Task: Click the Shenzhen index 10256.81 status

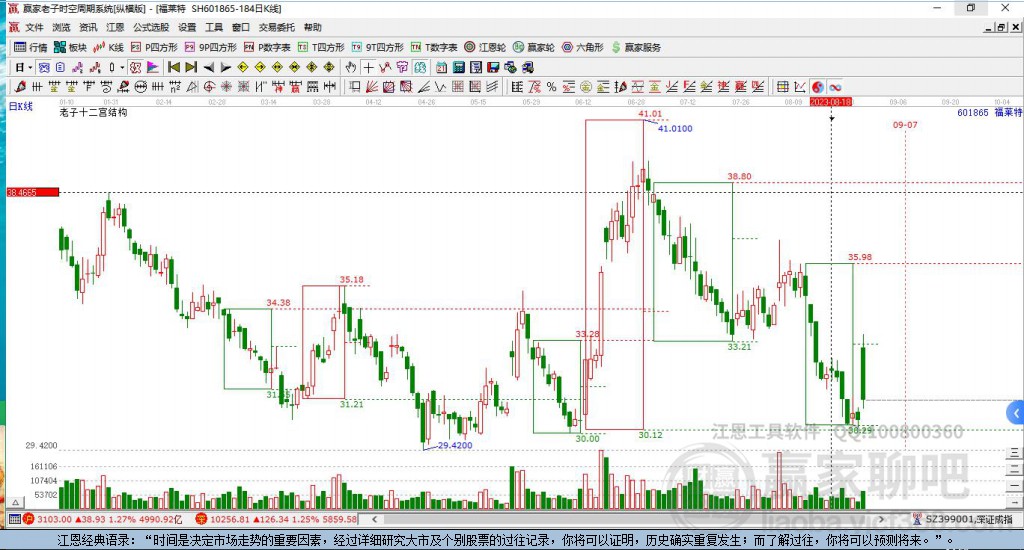Action: tap(278, 519)
